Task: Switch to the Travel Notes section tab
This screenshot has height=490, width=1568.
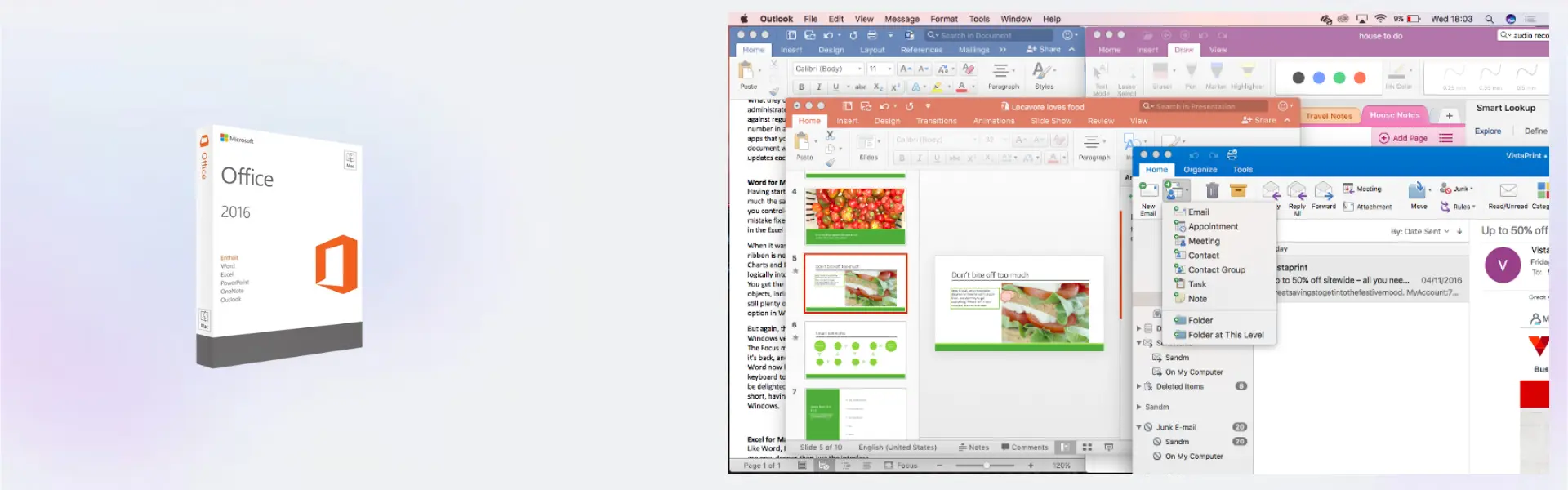Action: pyautogui.click(x=1329, y=116)
